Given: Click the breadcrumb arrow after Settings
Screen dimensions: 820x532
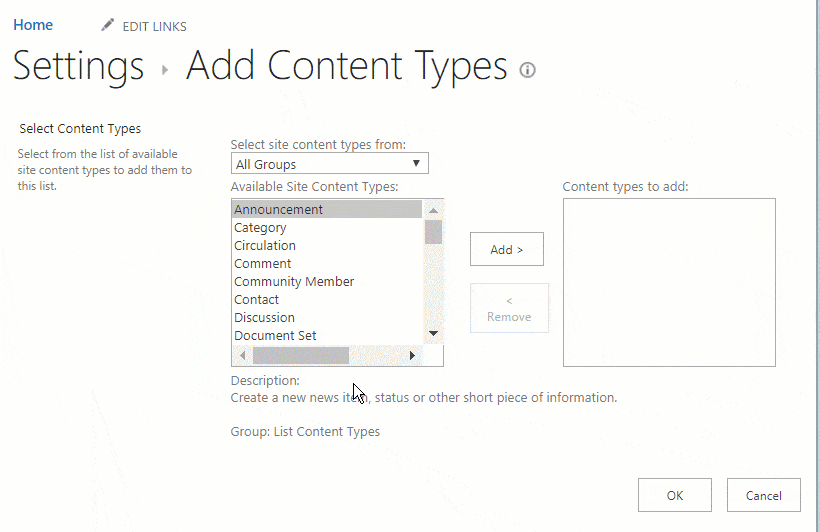Looking at the screenshot, I should pos(165,70).
